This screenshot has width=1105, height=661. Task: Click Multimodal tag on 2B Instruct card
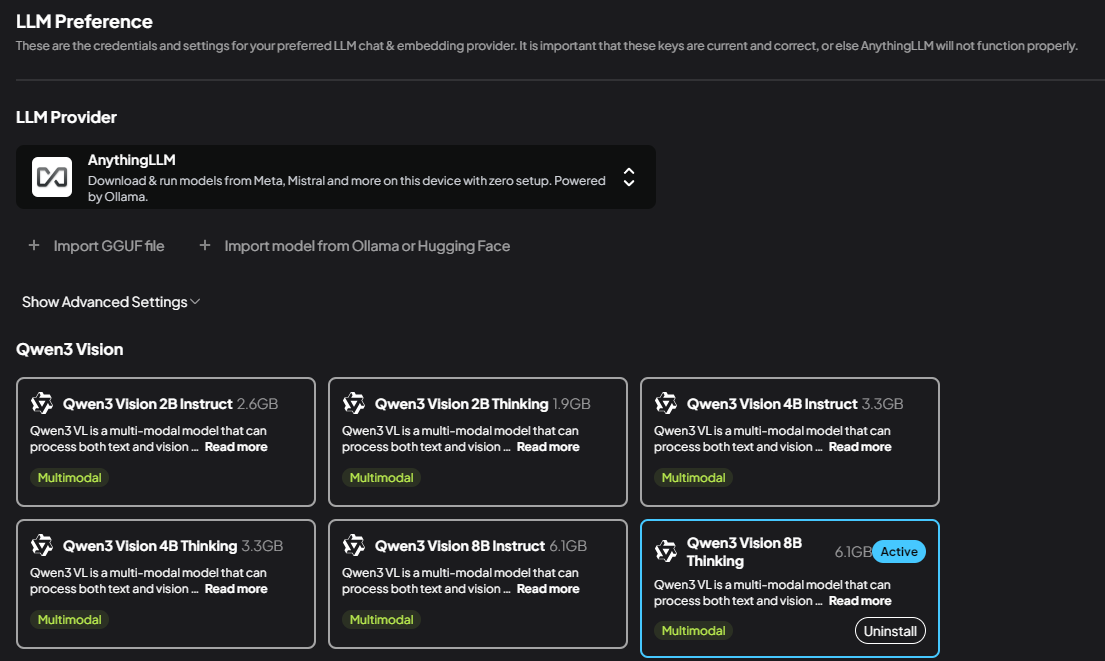(69, 478)
